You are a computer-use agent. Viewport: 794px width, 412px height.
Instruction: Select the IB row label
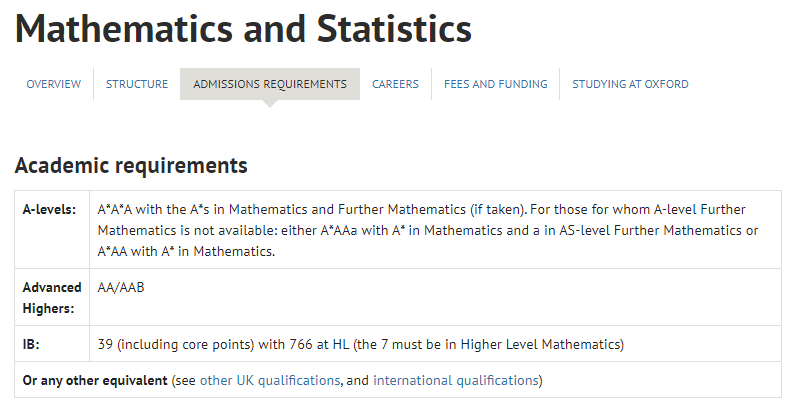coord(31,344)
